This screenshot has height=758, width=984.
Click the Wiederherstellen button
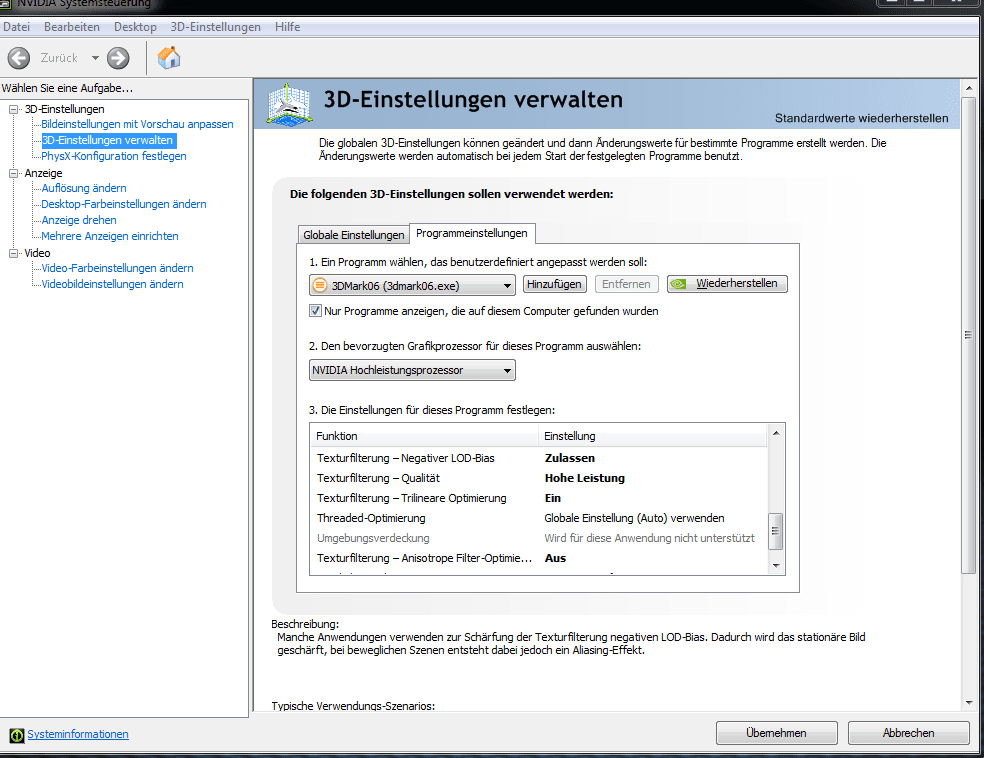(727, 284)
